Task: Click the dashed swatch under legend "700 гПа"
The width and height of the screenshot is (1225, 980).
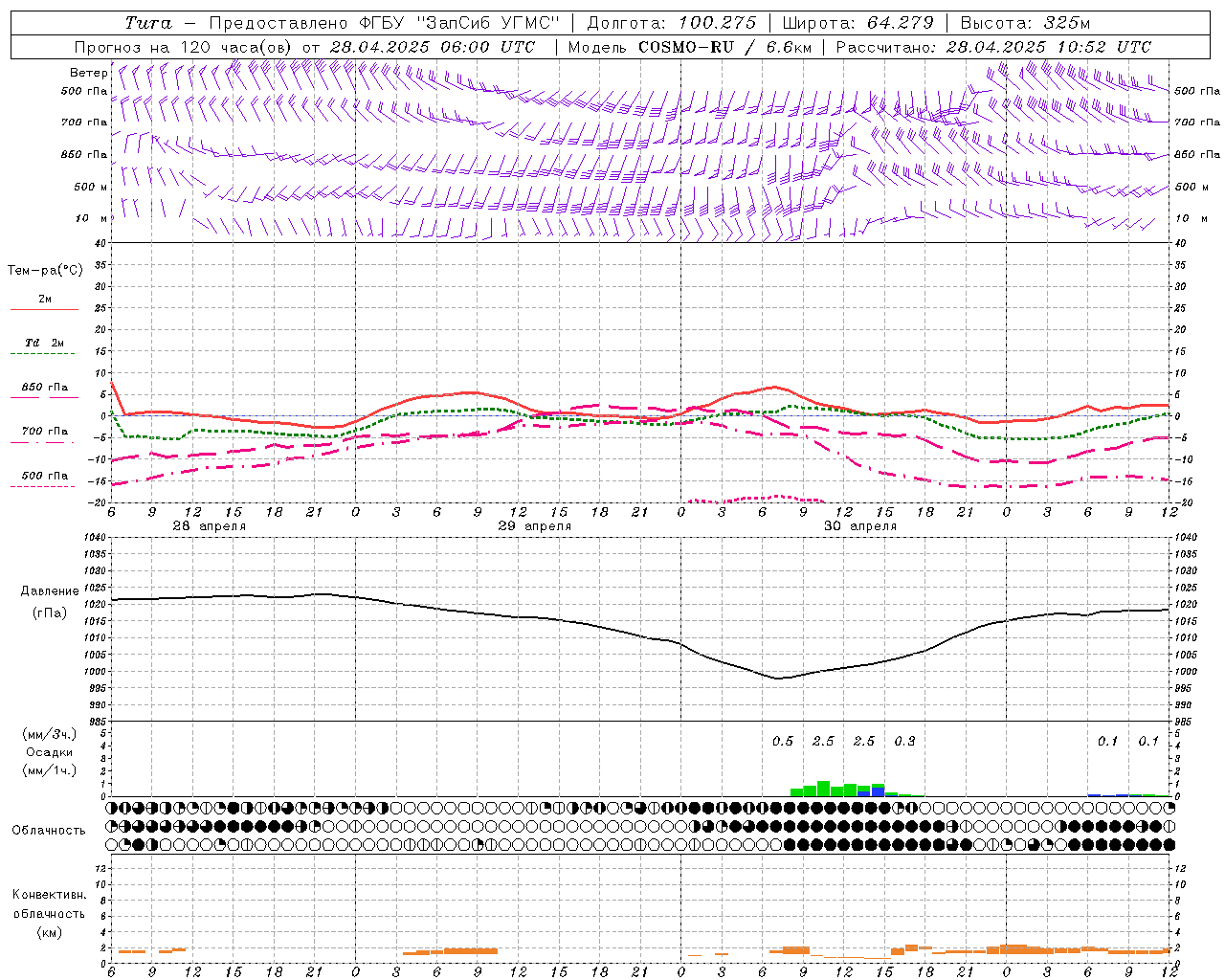Action: coord(43,442)
